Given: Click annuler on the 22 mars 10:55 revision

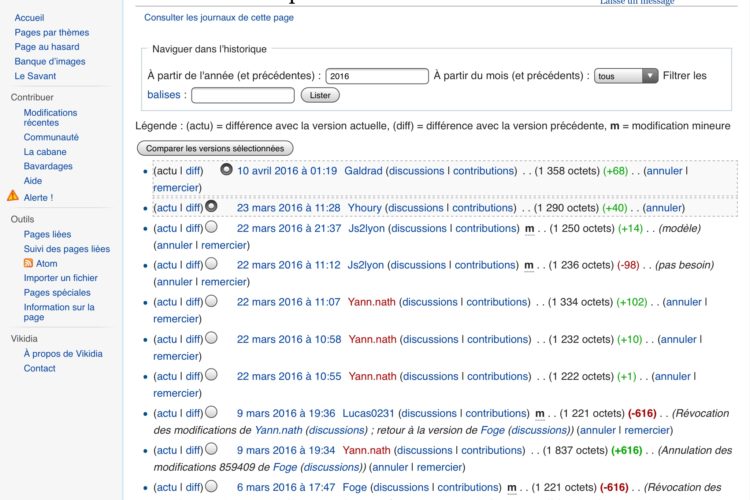Looking at the screenshot, I should (673, 377).
